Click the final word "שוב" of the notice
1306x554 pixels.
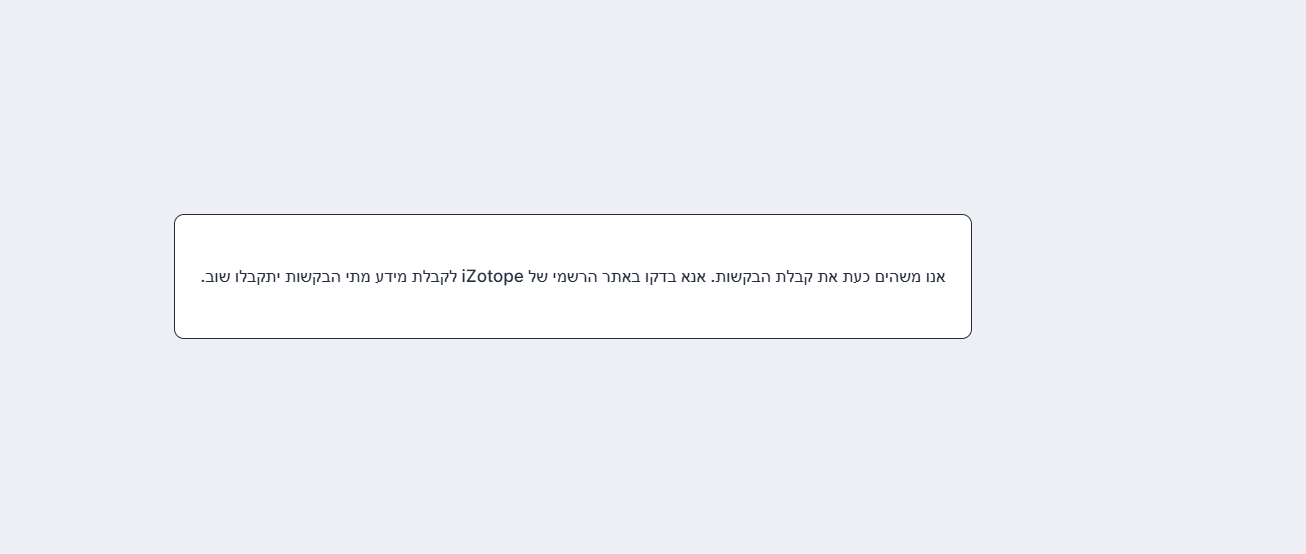click(x=219, y=277)
